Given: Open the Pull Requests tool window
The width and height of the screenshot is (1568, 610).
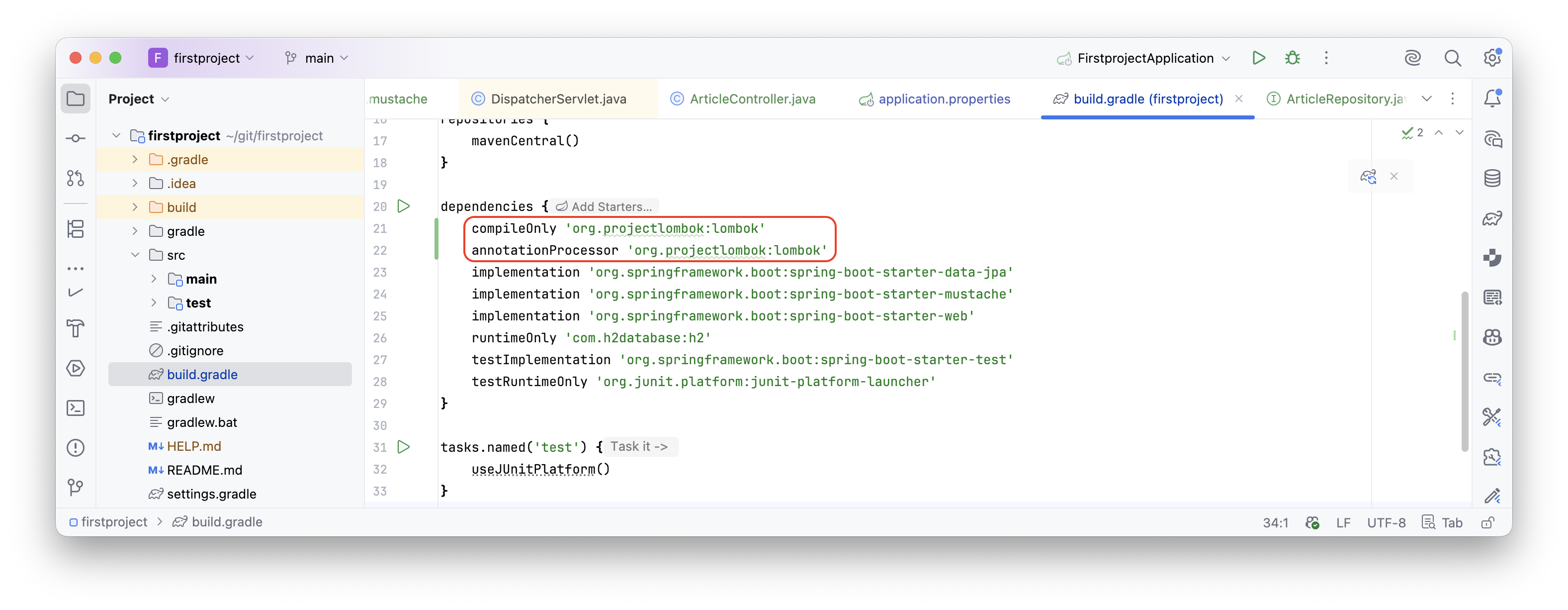Looking at the screenshot, I should [x=76, y=178].
